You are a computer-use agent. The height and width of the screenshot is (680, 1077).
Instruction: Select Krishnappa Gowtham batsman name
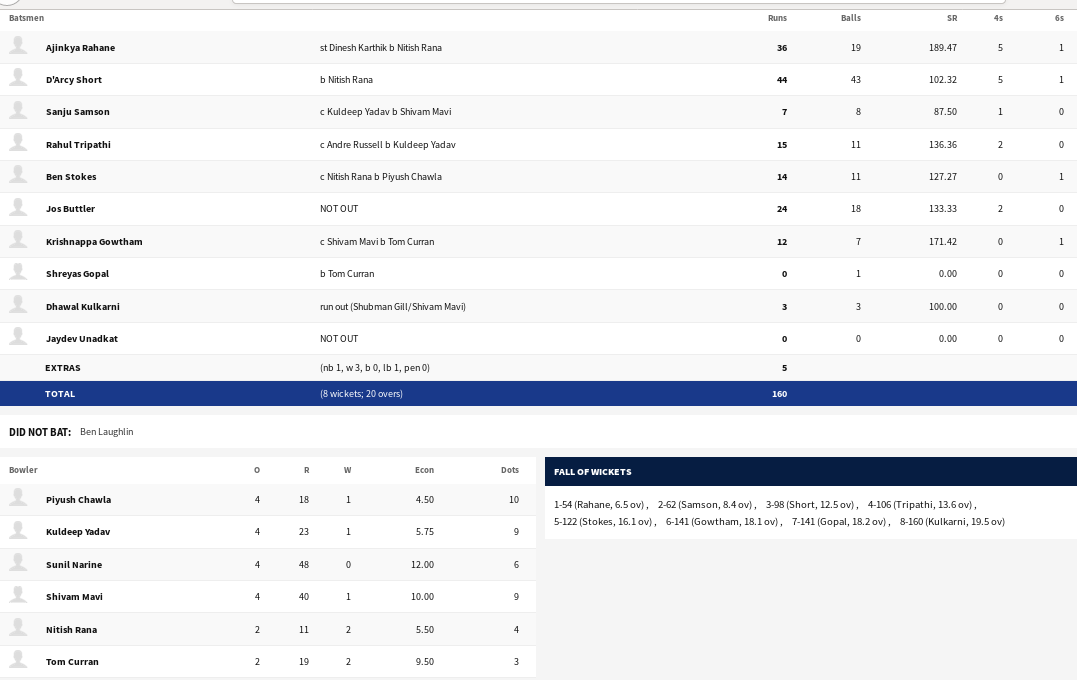(94, 242)
